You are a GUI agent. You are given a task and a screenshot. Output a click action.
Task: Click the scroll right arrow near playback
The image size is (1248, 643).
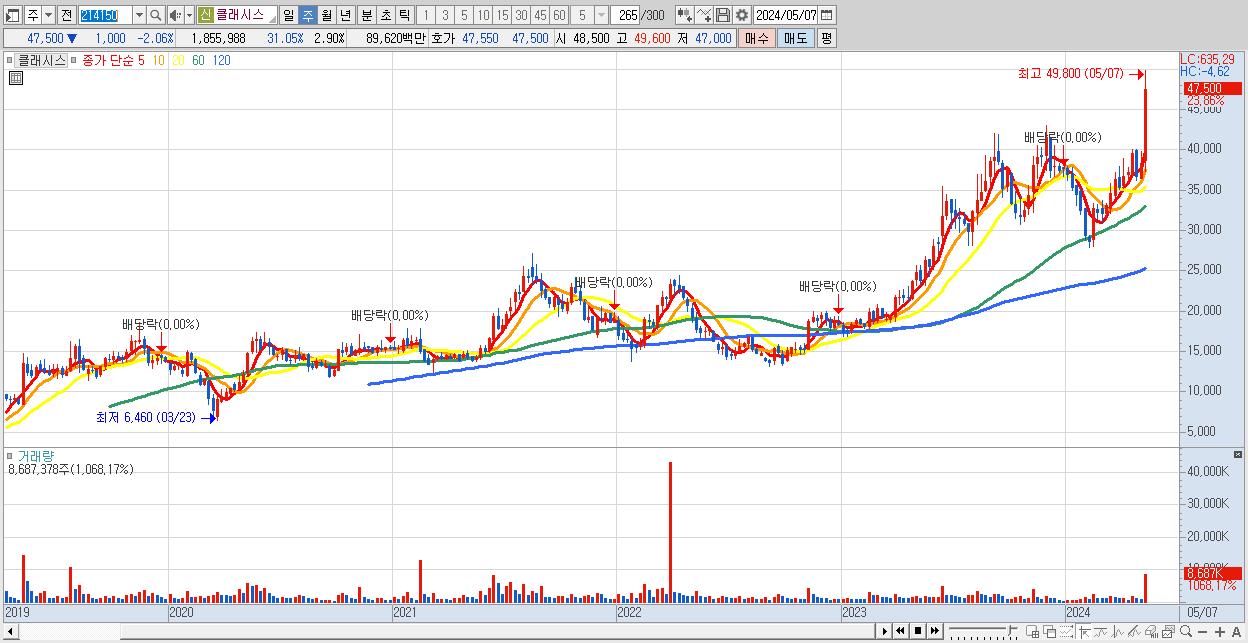(884, 631)
